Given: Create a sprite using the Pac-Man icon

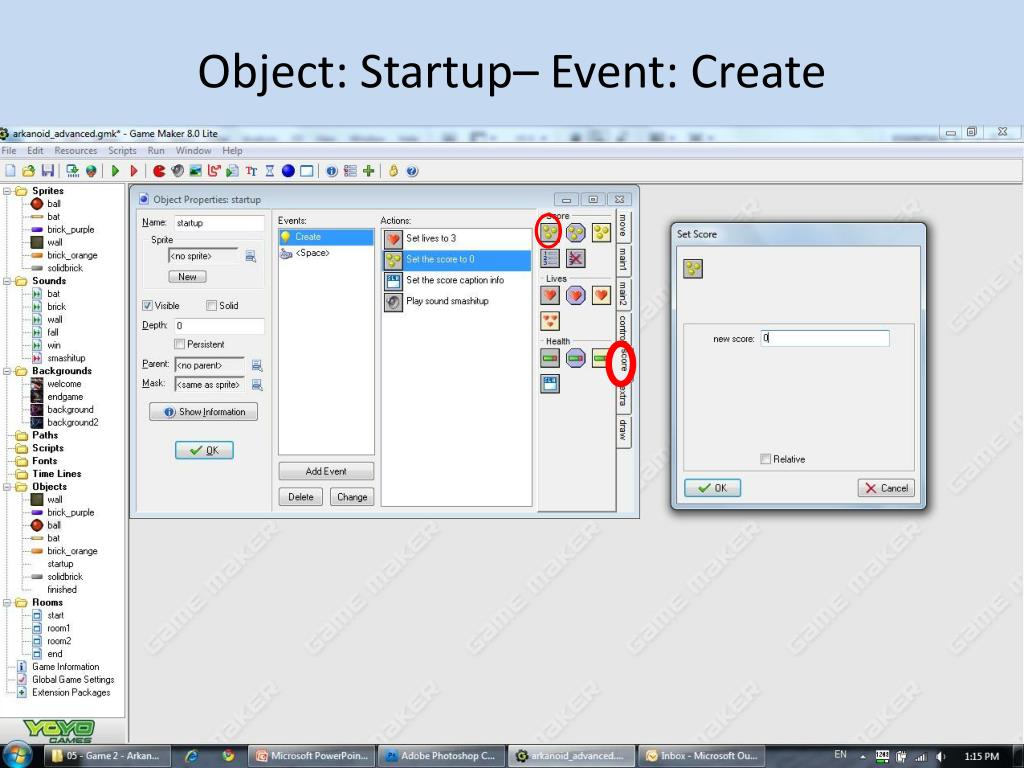Looking at the screenshot, I should pos(159,171).
